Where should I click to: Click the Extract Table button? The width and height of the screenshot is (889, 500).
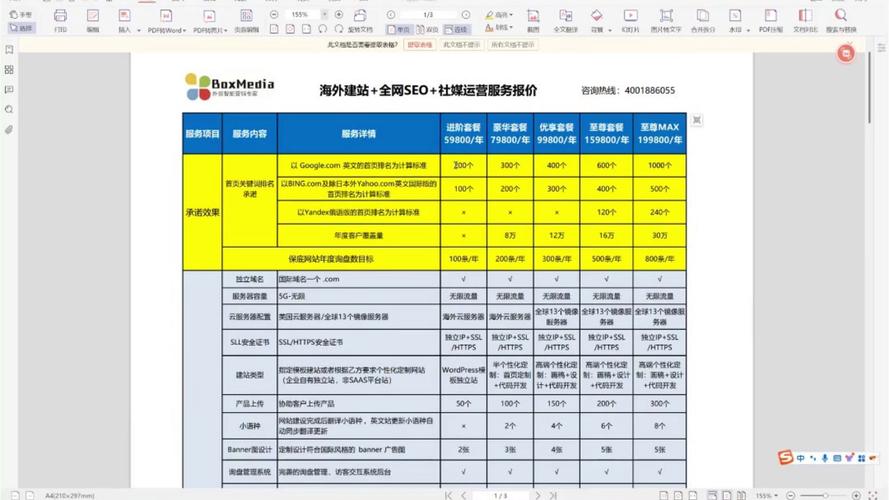point(420,45)
